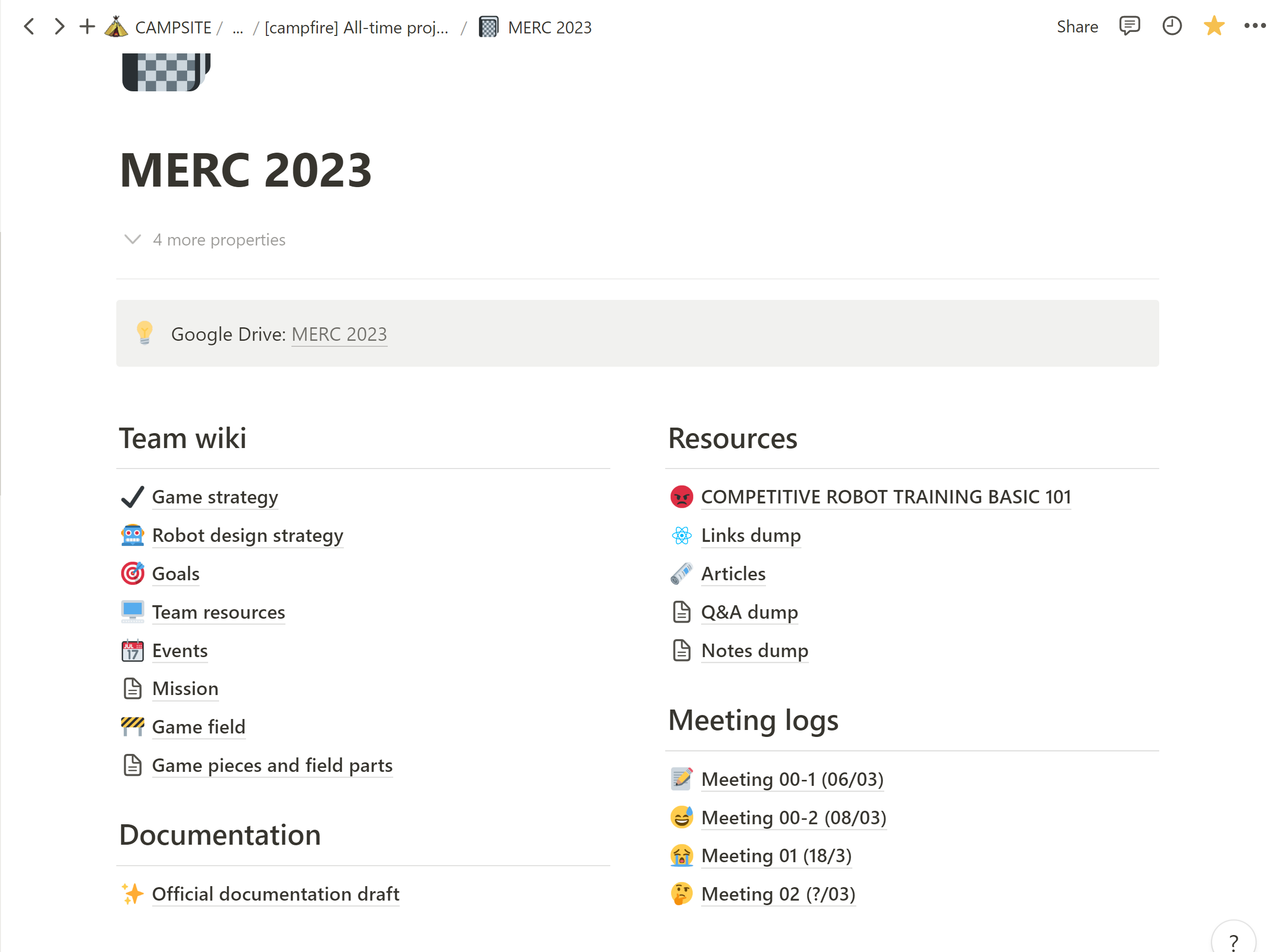Open Meeting 00-1 (06/03) log
The height and width of the screenshot is (952, 1272).
(792, 779)
